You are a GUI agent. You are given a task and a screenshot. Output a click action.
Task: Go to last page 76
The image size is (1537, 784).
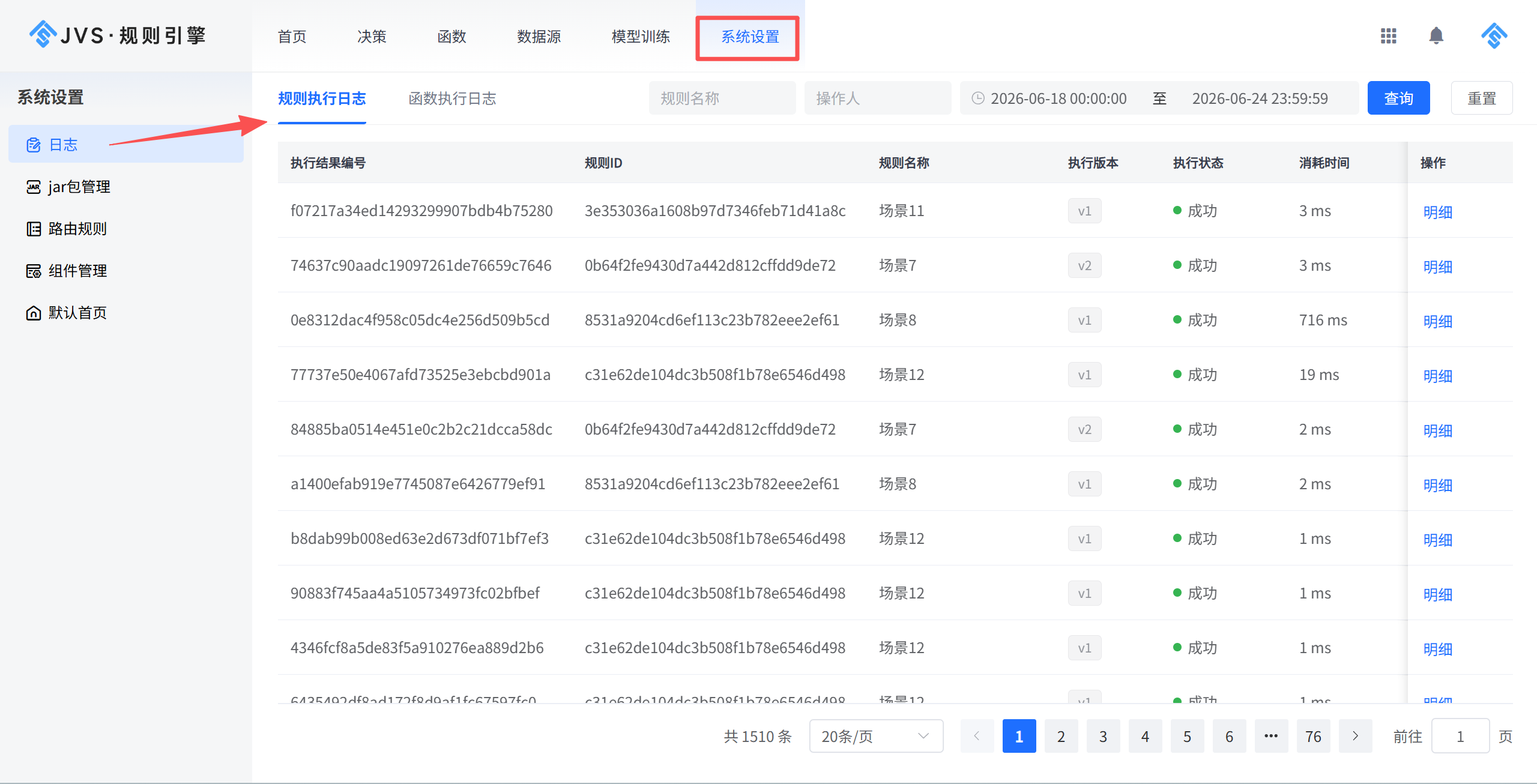pyautogui.click(x=1313, y=736)
